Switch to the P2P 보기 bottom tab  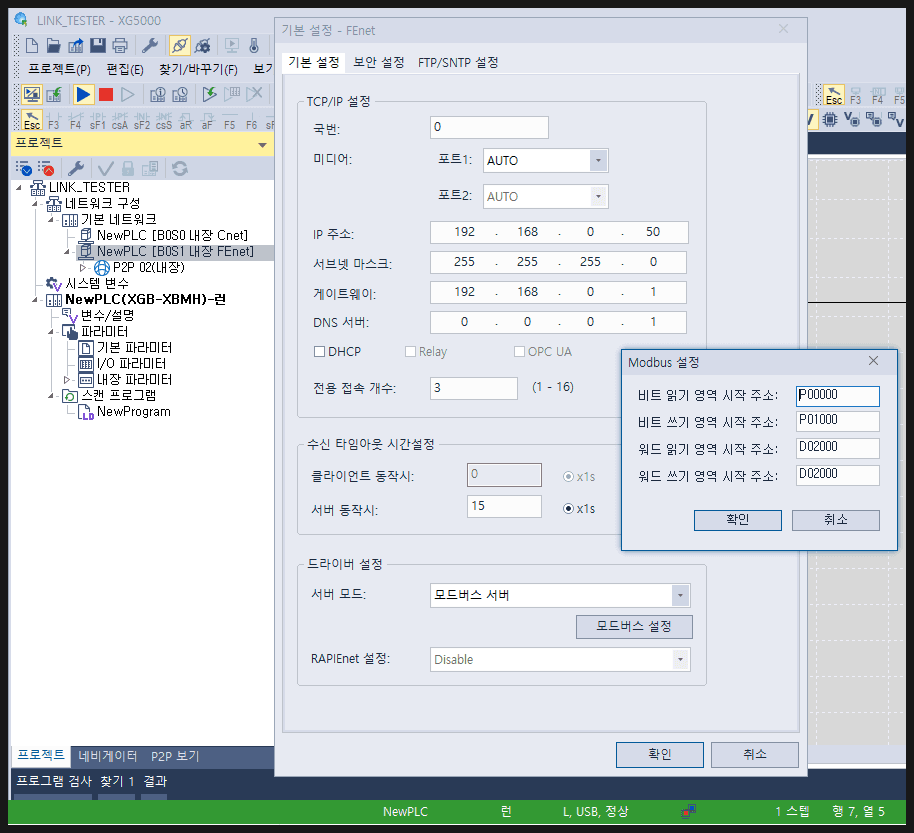pyautogui.click(x=175, y=756)
